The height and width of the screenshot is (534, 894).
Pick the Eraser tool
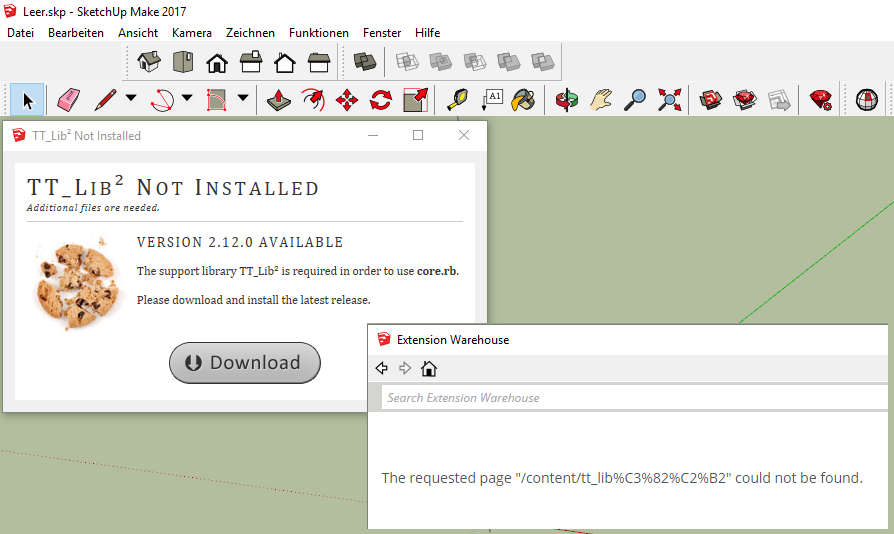point(68,100)
